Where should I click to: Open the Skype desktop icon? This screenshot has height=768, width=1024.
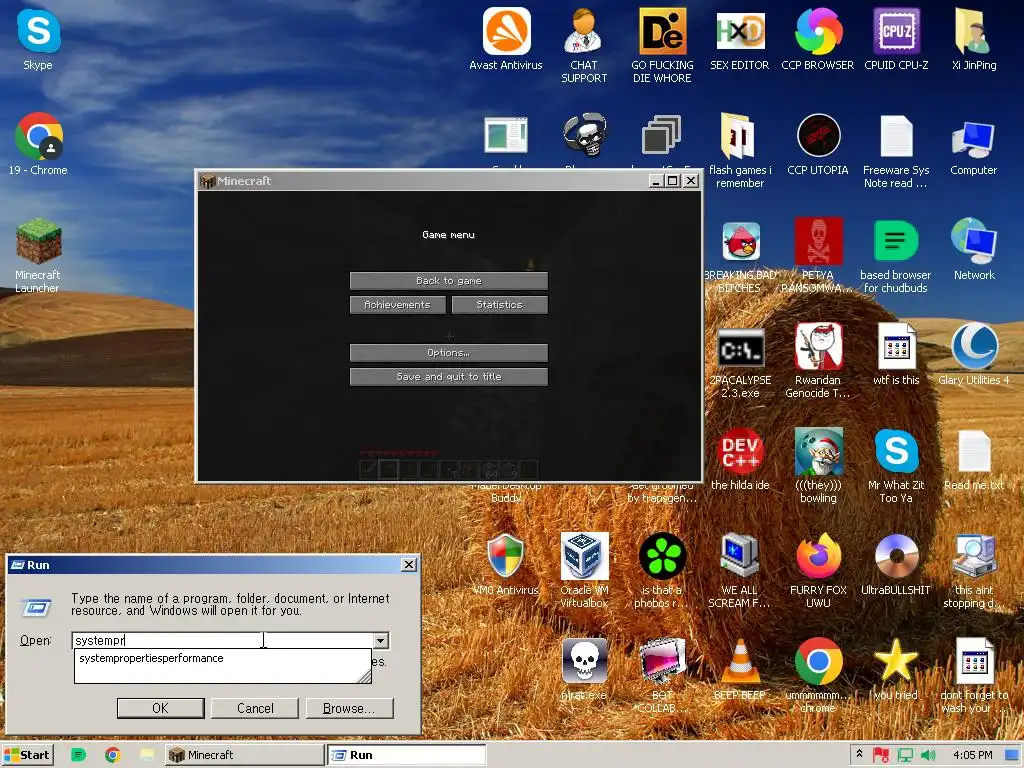[x=38, y=40]
